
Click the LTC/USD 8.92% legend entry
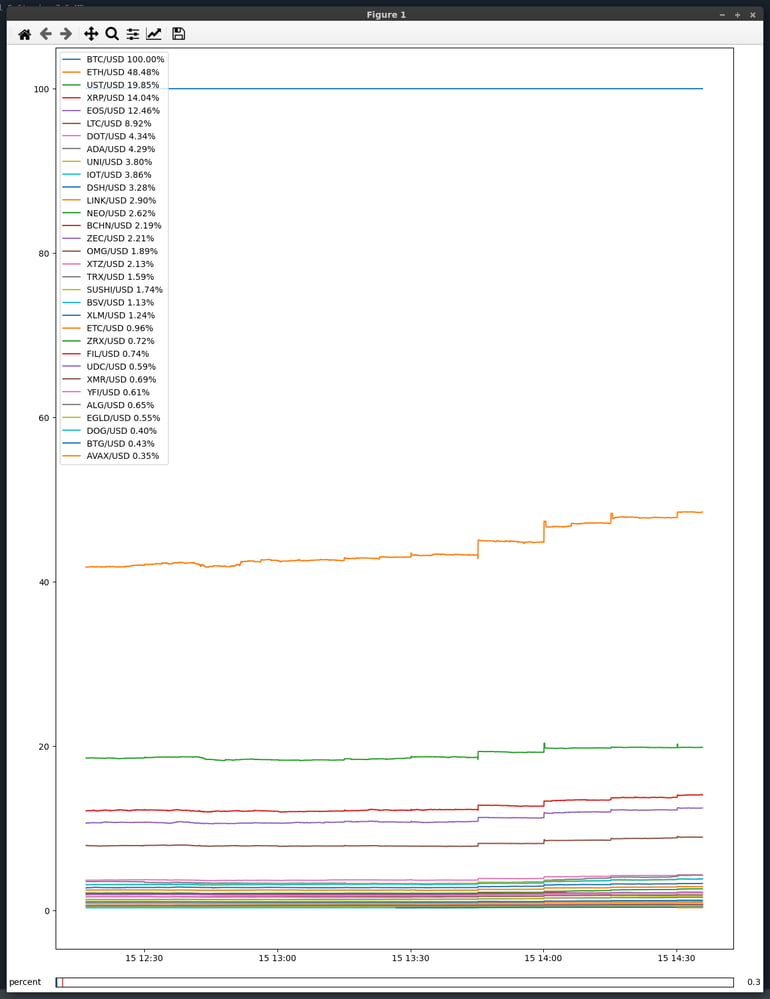click(107, 124)
